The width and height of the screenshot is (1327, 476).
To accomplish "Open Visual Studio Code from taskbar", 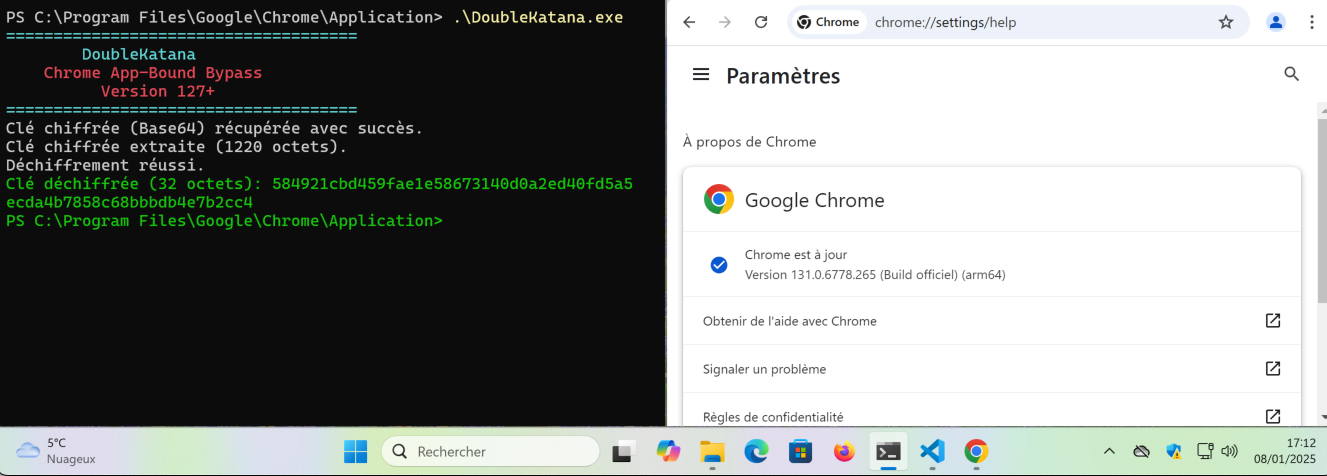I will pyautogui.click(x=932, y=452).
